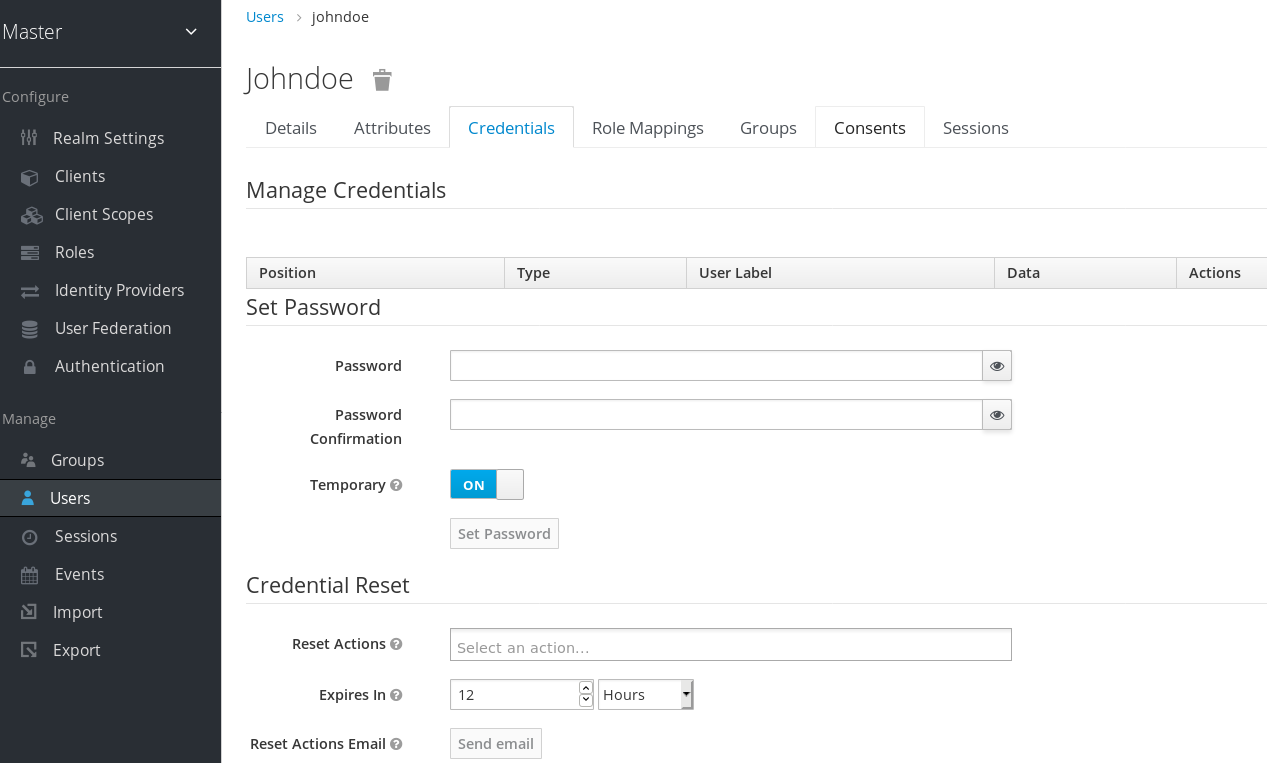Click the Export arrow icon
The height and width of the screenshot is (763, 1267).
point(30,650)
